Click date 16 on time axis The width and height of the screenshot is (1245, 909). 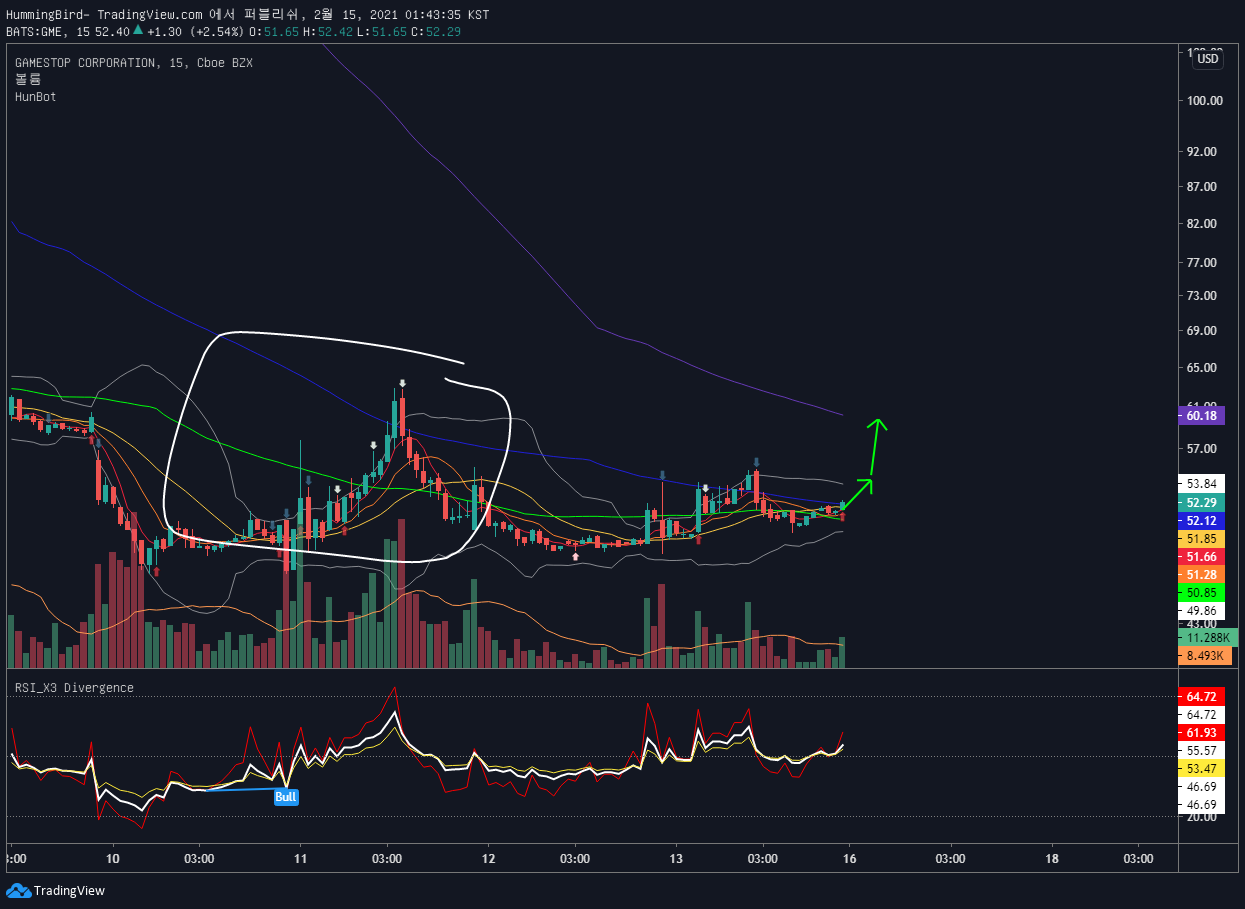tap(848, 859)
